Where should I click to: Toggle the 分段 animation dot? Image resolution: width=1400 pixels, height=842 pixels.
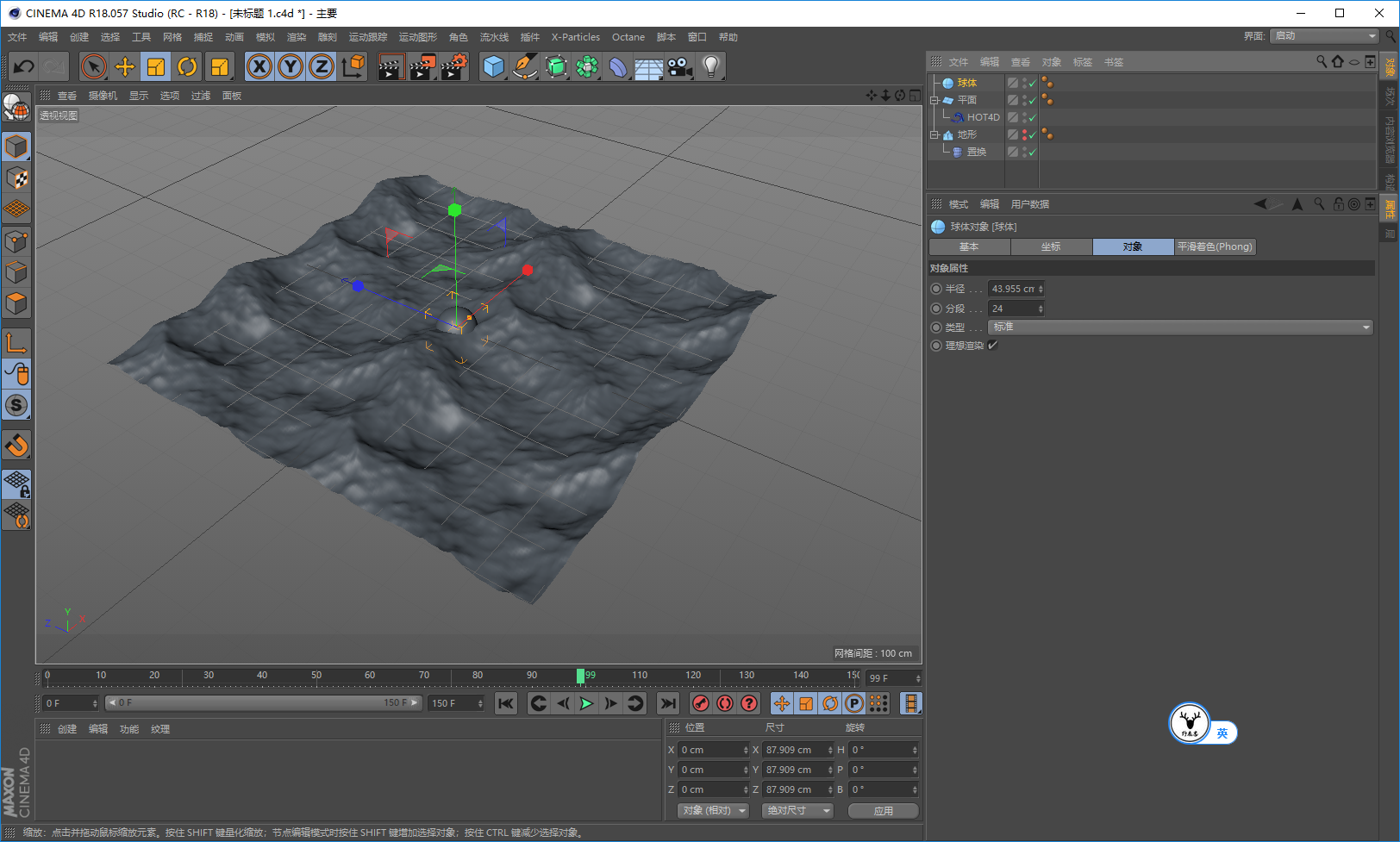(936, 309)
